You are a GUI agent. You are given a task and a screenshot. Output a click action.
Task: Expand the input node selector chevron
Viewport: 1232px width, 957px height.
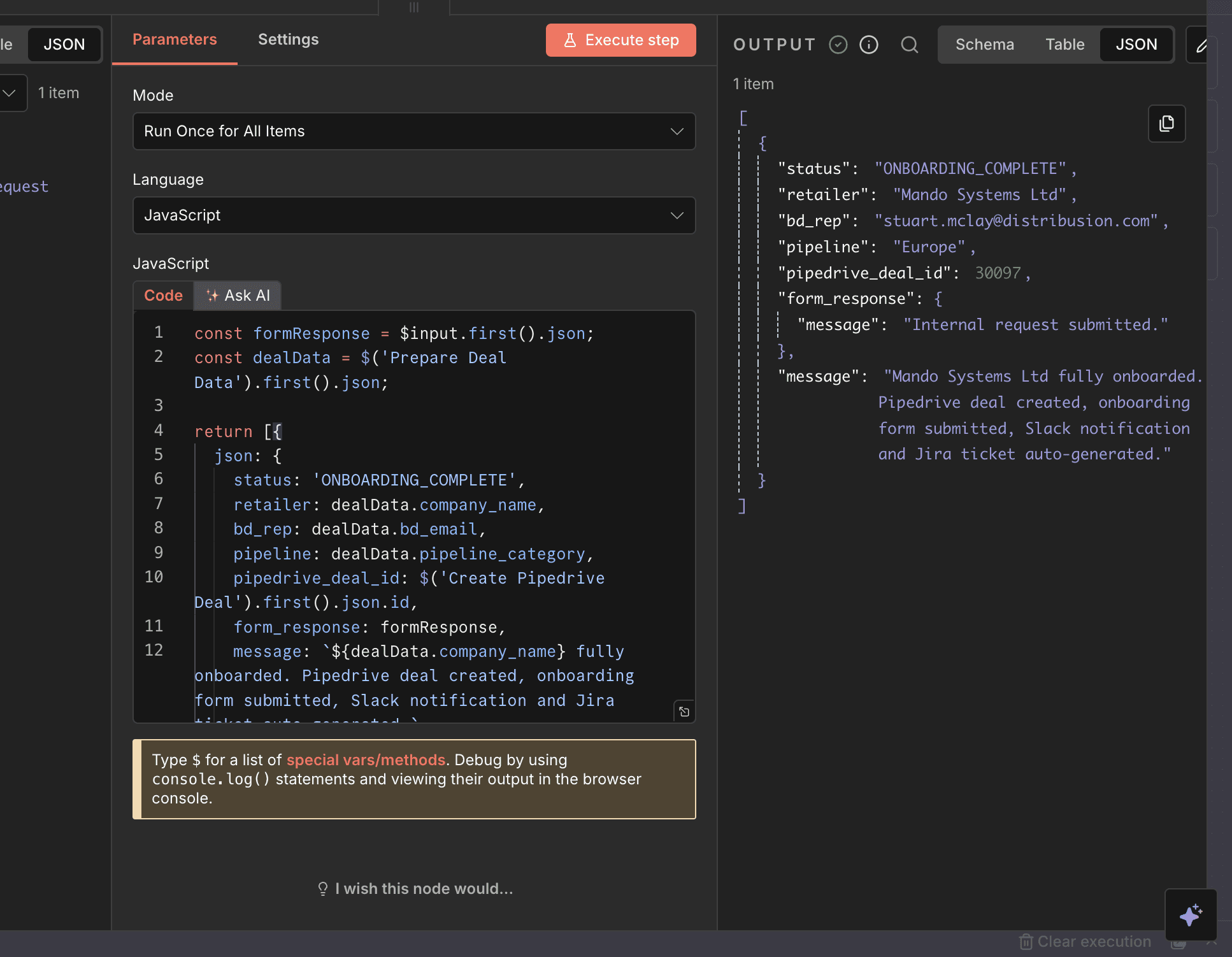coord(10,93)
